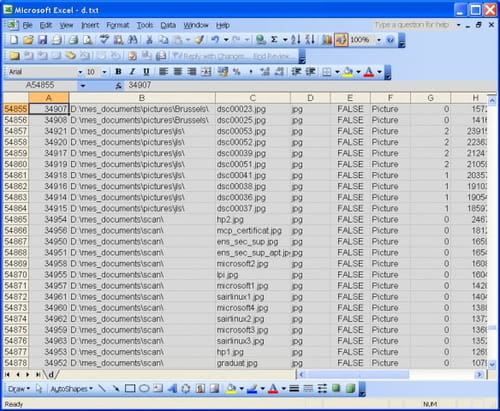This screenshot has width=500, height=411.
Task: Toggle Bold formatting
Action: point(118,72)
